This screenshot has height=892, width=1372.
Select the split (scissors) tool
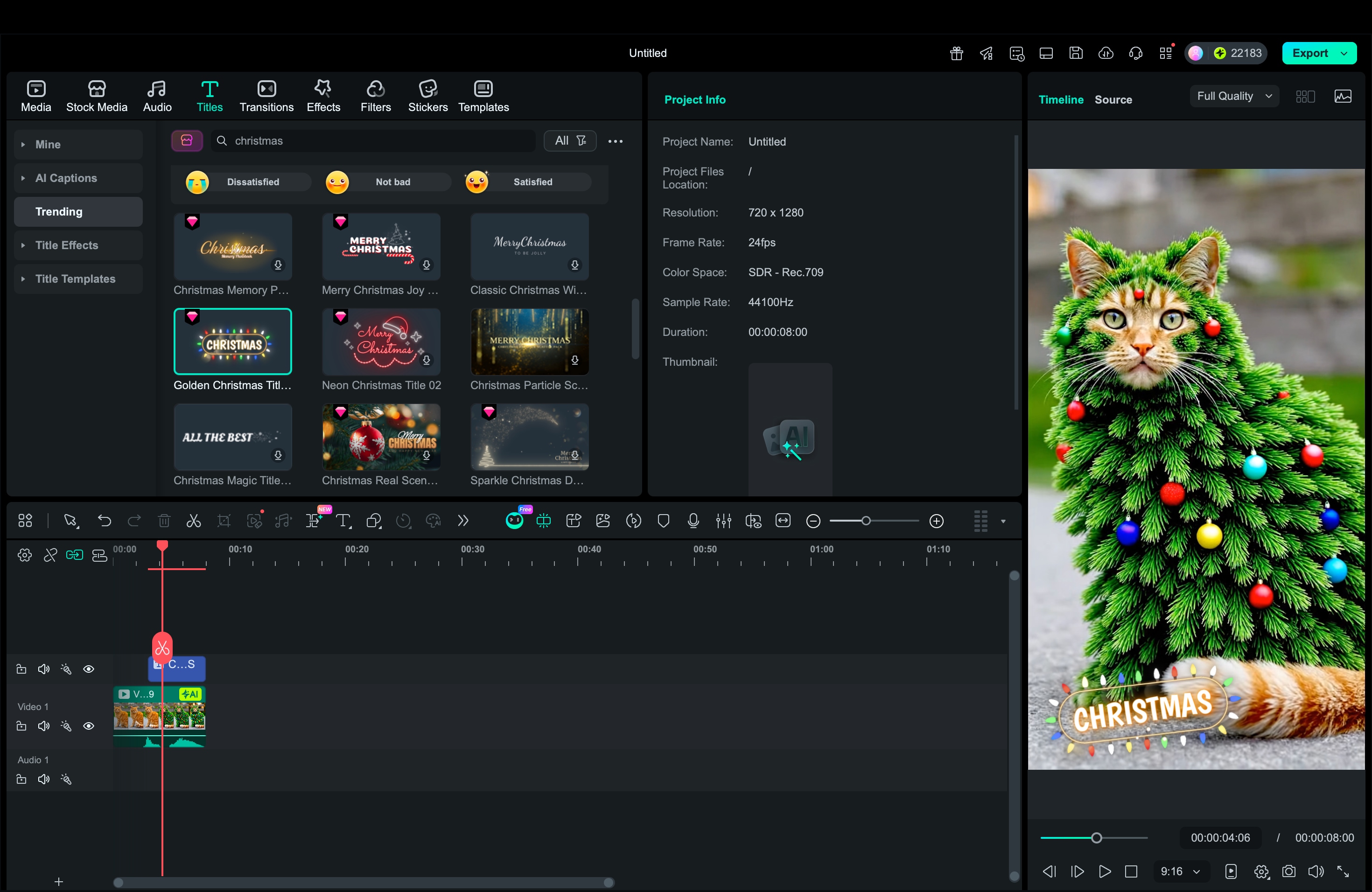click(x=194, y=520)
